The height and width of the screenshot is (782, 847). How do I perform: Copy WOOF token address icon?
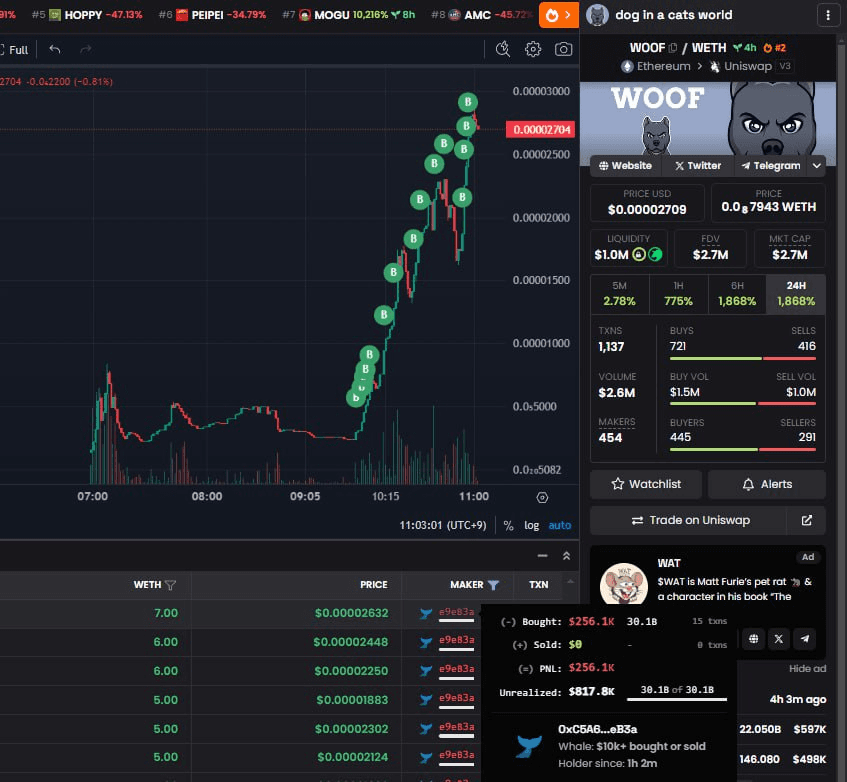673,48
